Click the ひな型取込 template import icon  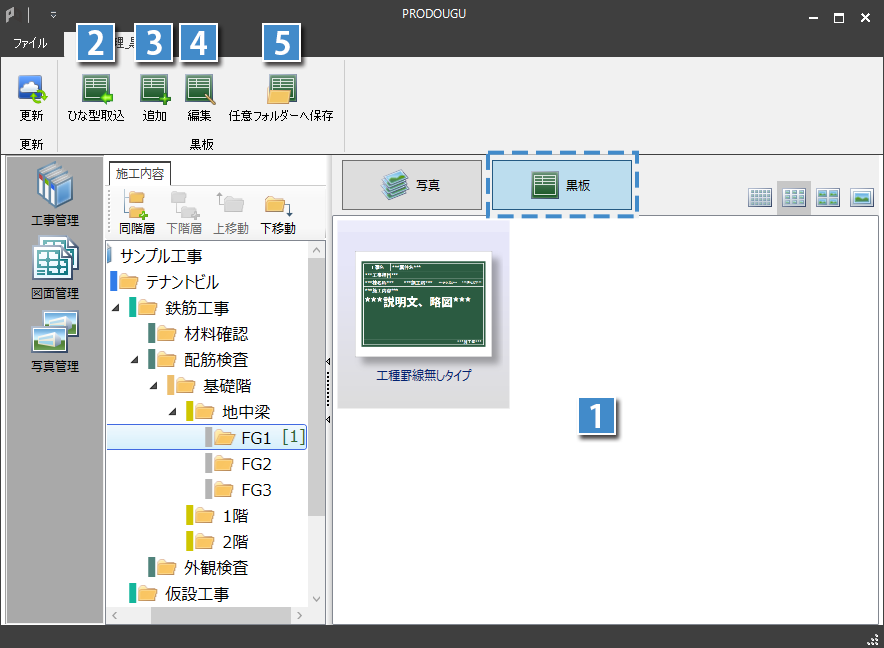coord(96,90)
